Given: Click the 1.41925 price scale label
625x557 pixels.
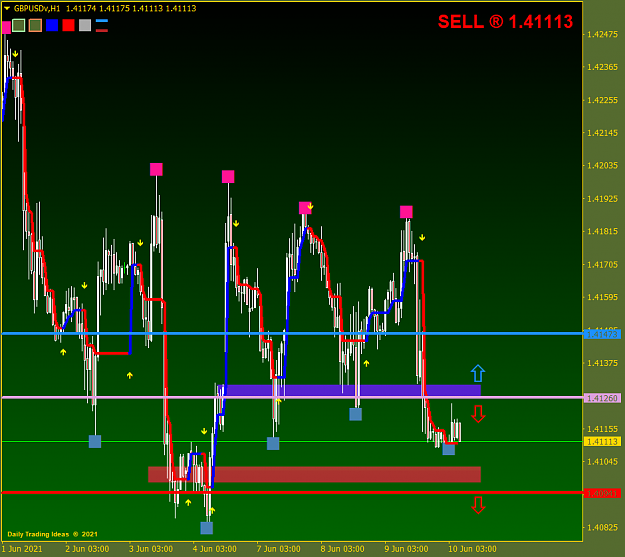Looking at the screenshot, I should [x=602, y=199].
